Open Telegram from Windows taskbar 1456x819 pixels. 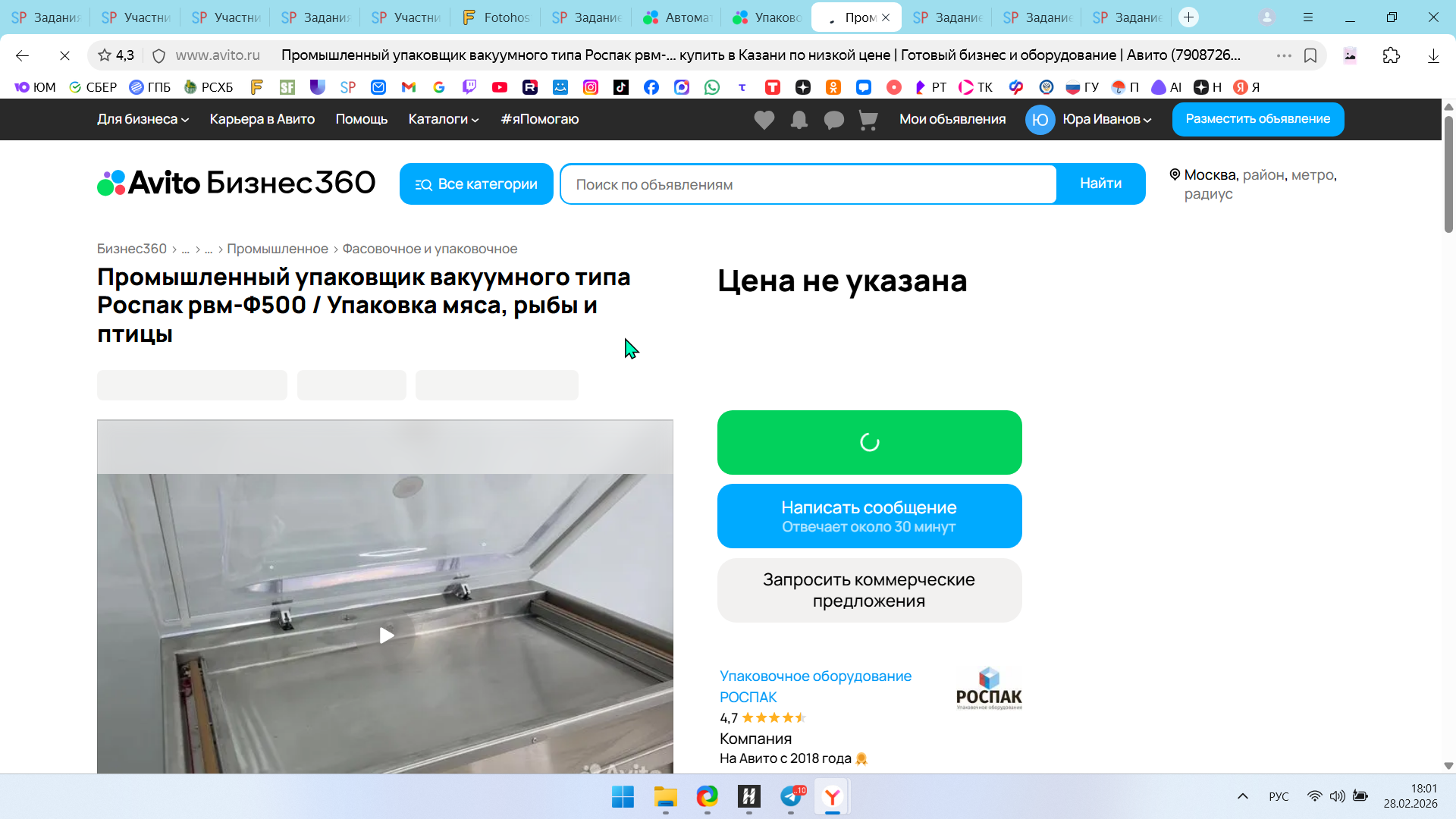pyautogui.click(x=791, y=796)
